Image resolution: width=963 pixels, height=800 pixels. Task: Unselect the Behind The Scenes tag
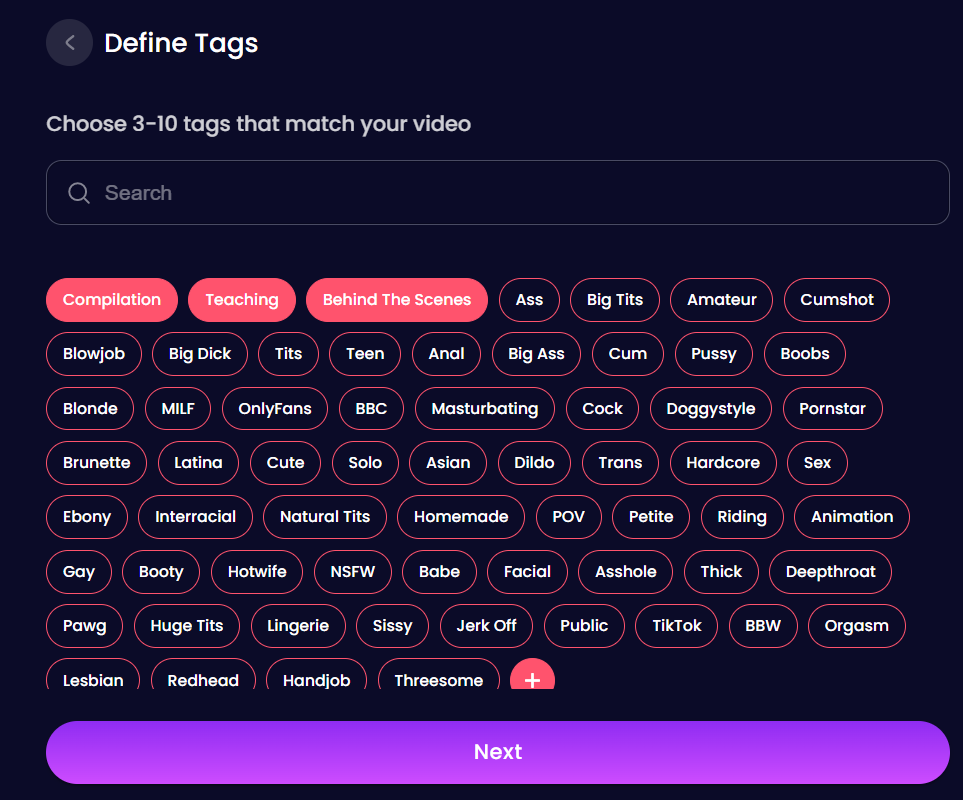click(397, 300)
